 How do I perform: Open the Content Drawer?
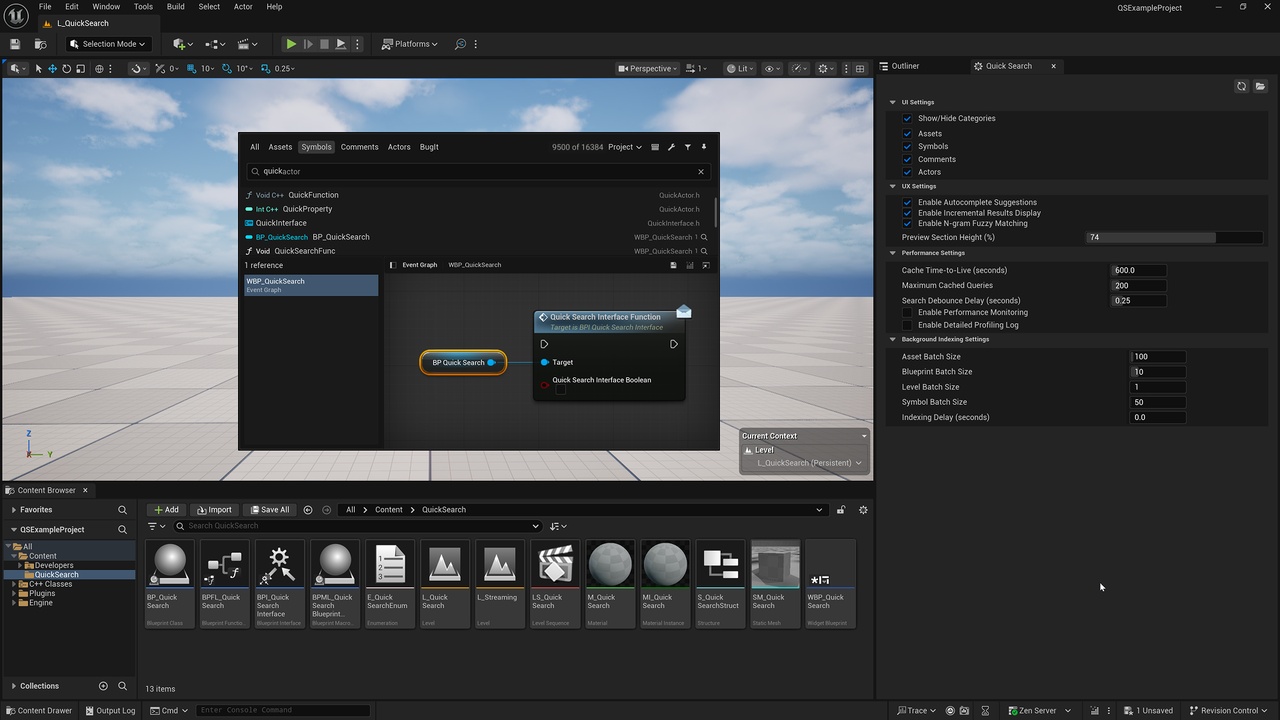pos(39,711)
